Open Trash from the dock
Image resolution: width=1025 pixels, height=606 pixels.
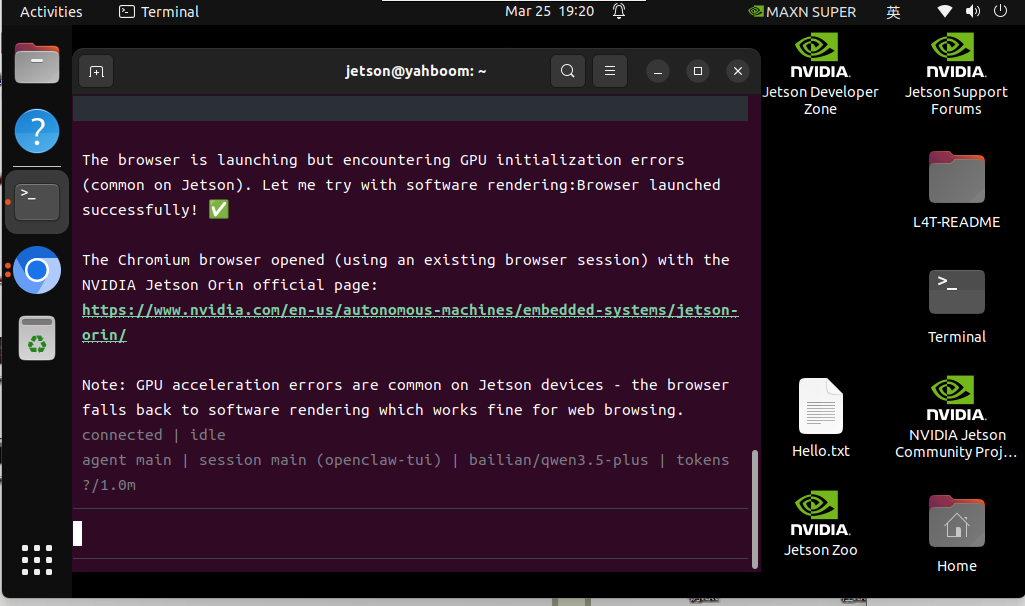click(37, 338)
